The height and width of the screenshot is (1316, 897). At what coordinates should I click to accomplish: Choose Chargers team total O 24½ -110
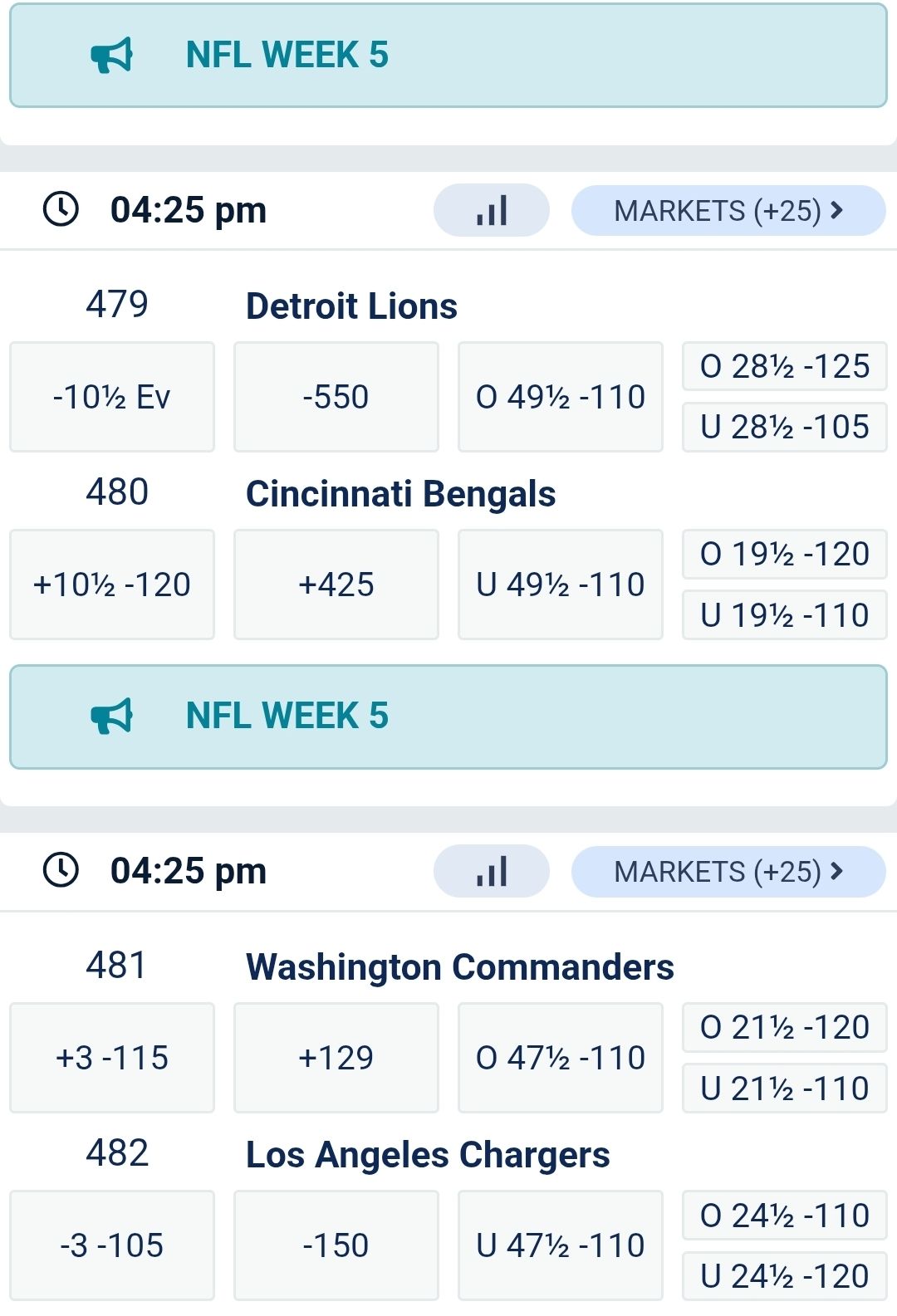785,1216
